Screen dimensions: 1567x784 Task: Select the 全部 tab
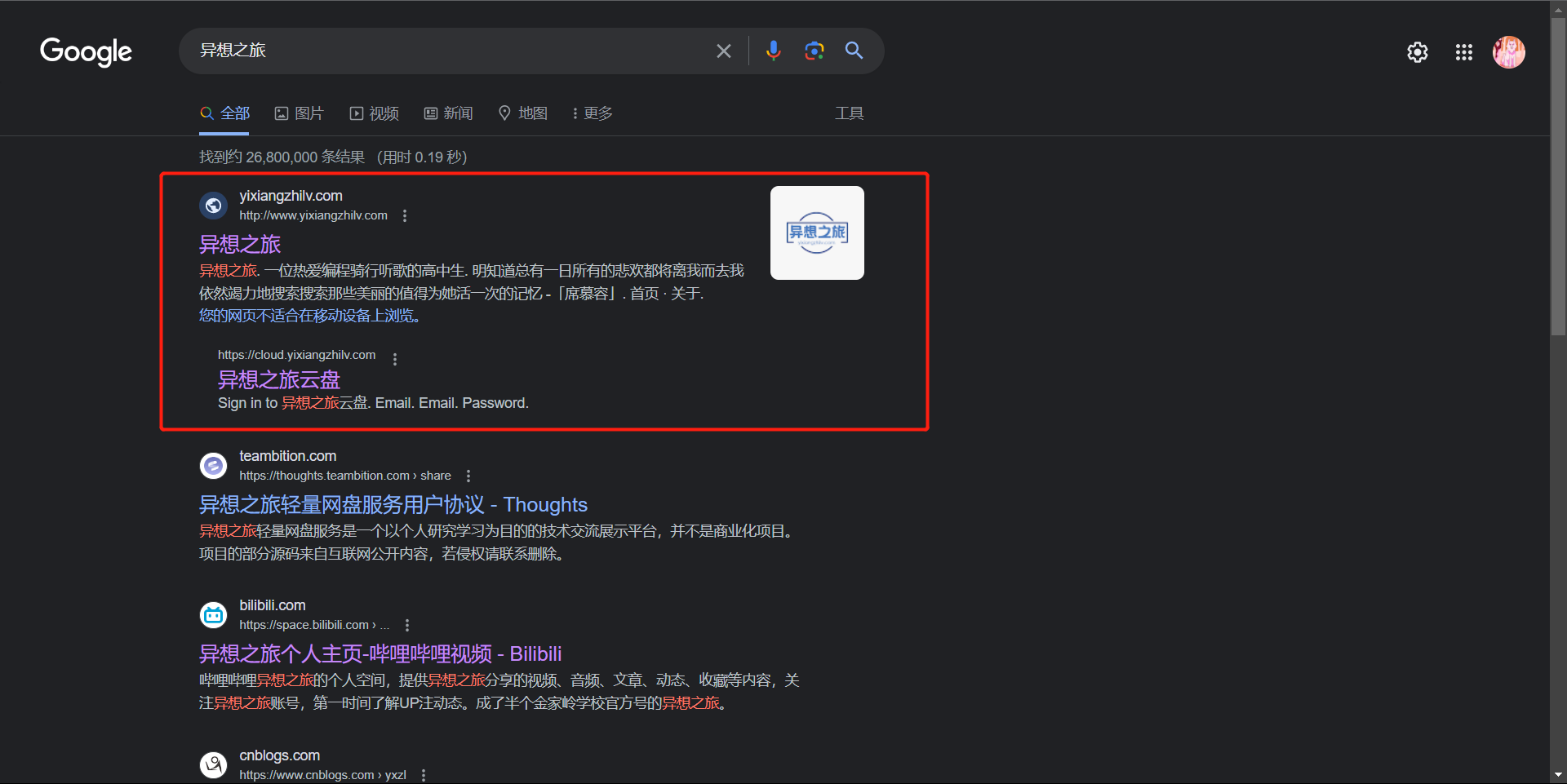click(225, 113)
